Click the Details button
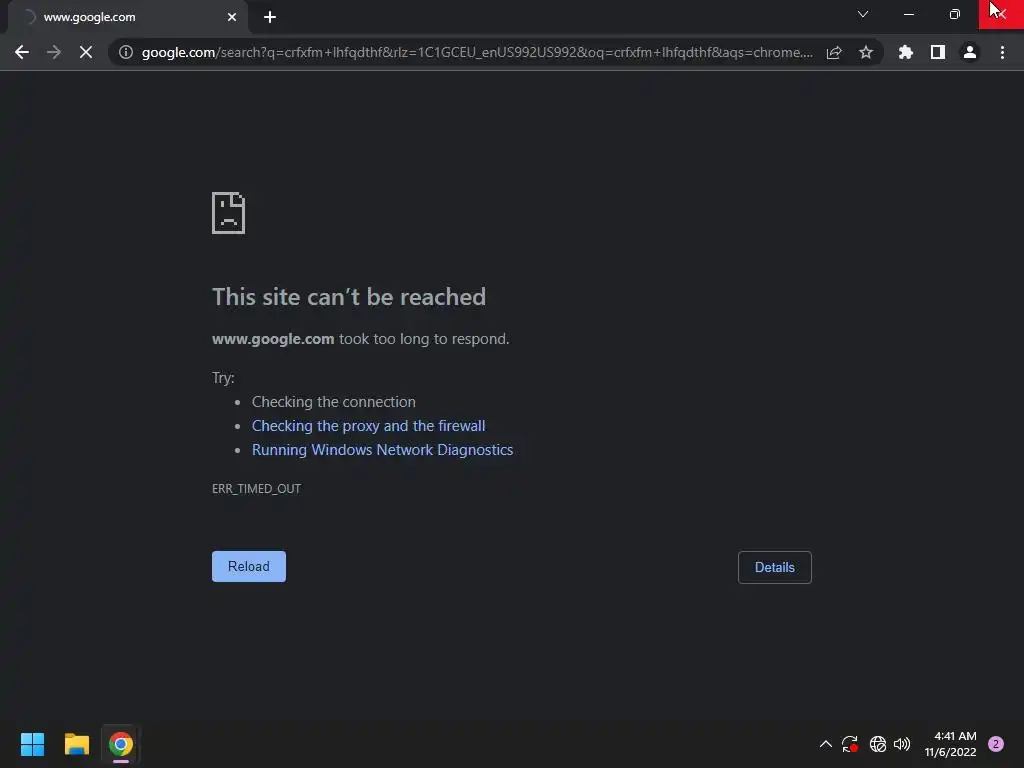This screenshot has height=768, width=1024. pyautogui.click(x=775, y=568)
